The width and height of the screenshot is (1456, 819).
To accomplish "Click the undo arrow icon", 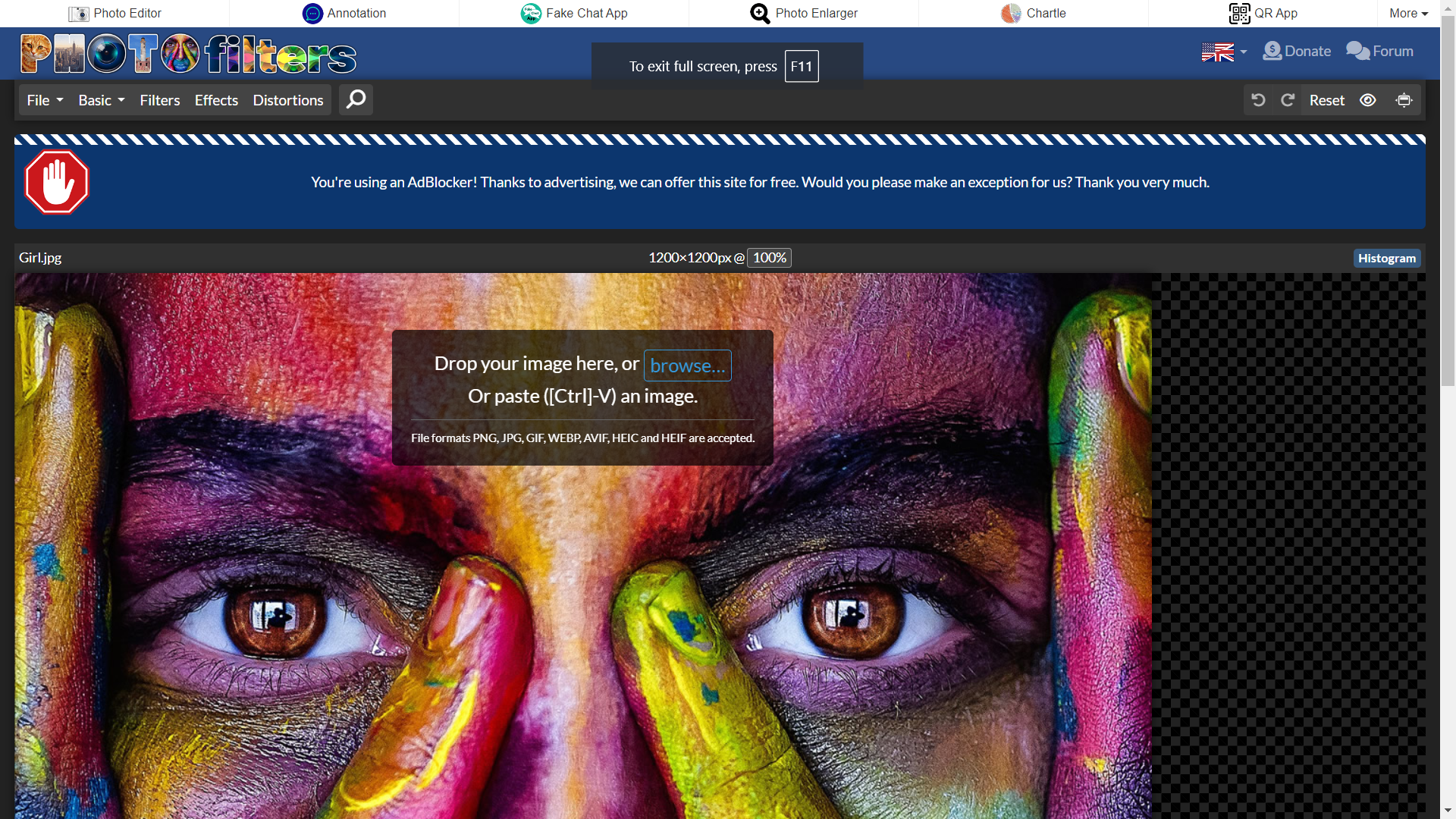I will (x=1258, y=100).
